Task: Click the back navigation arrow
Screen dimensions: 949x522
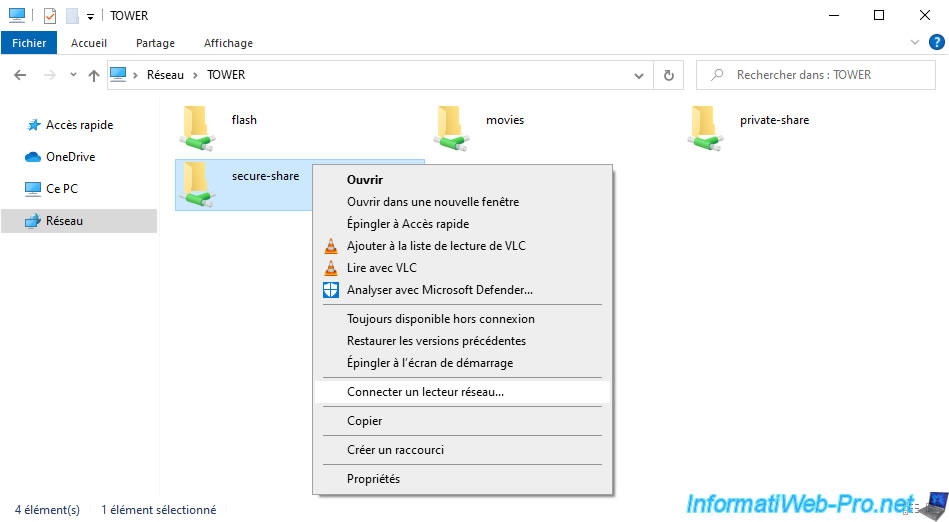Action: click(x=21, y=75)
